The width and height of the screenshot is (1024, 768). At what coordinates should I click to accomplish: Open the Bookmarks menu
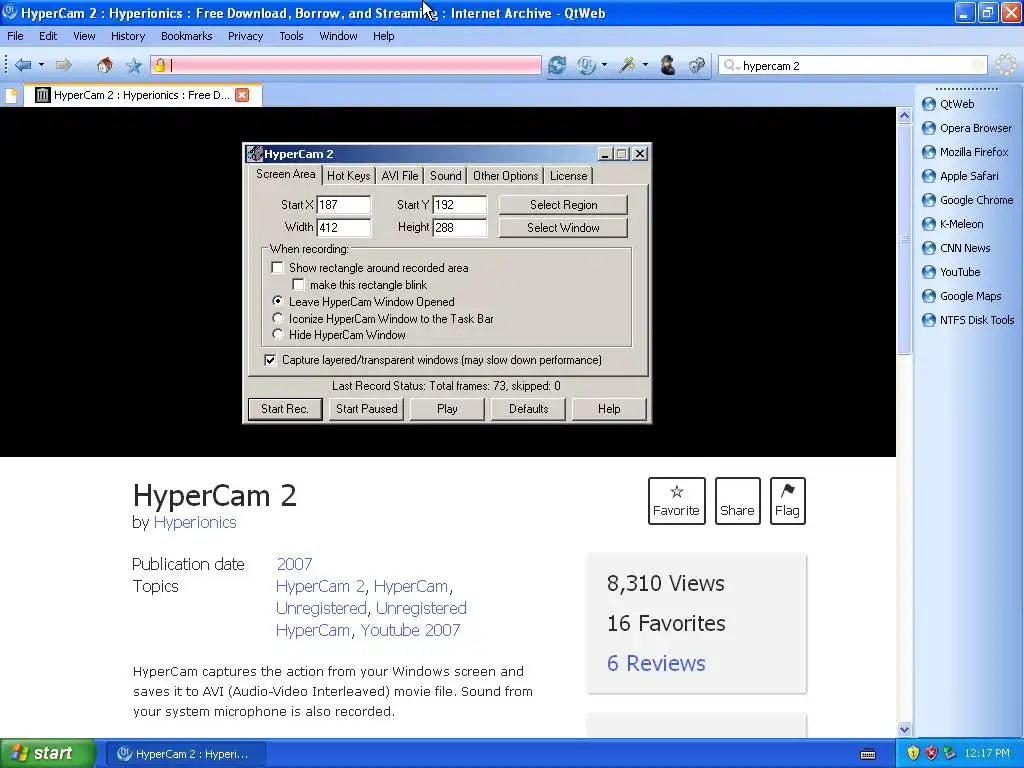pos(186,36)
